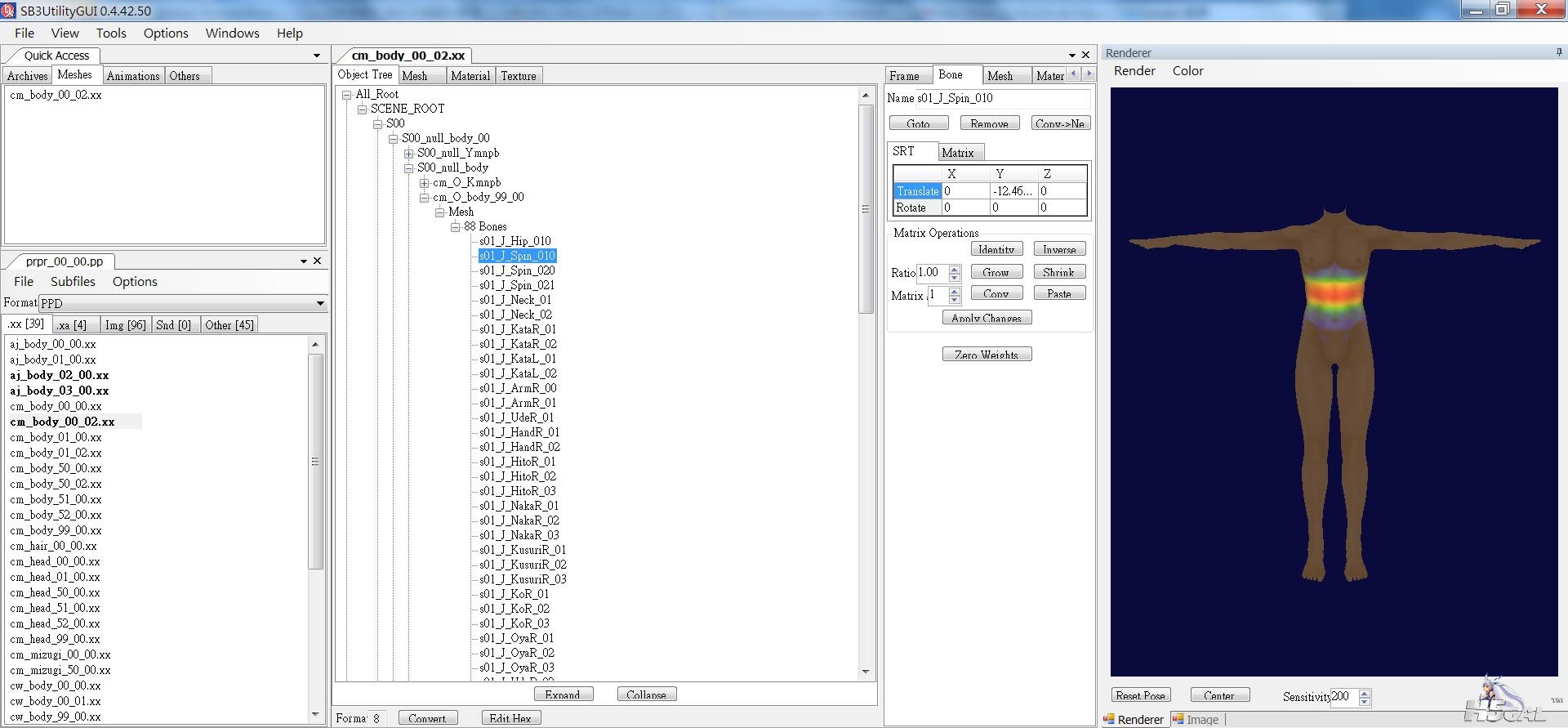The height and width of the screenshot is (728, 1568).
Task: Select cm_body_00_02.xx in Quick Access list
Action: 56,95
